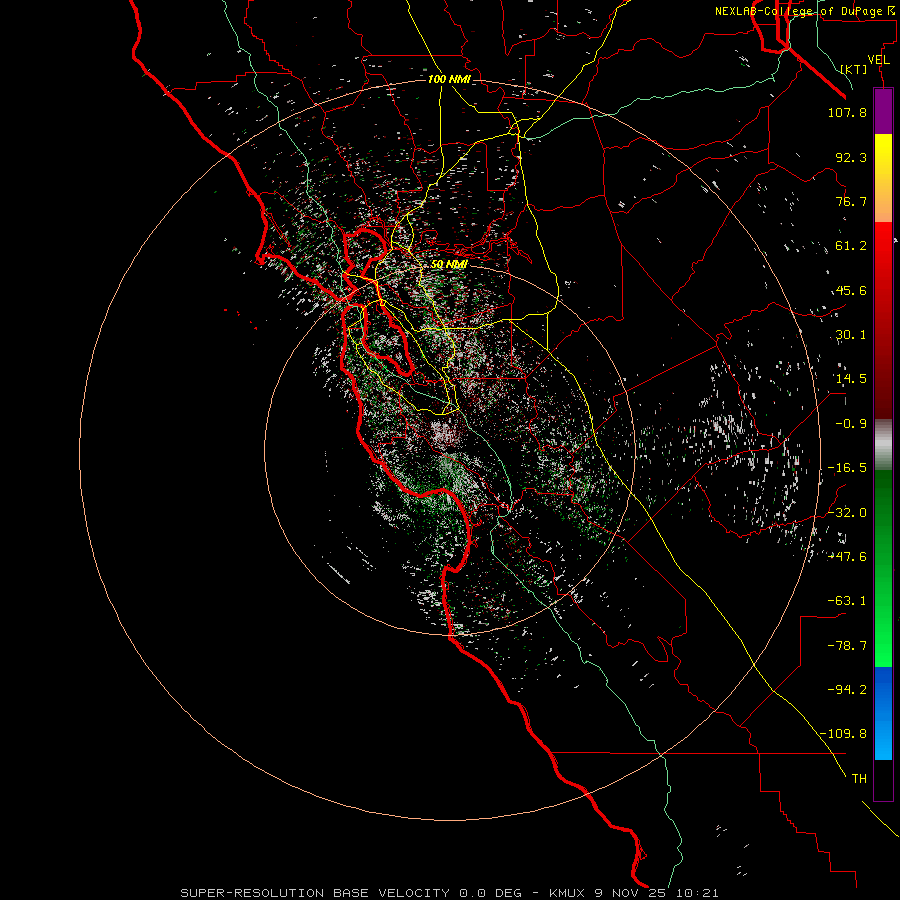Pick the bright green segment near -78.7

tap(883, 646)
